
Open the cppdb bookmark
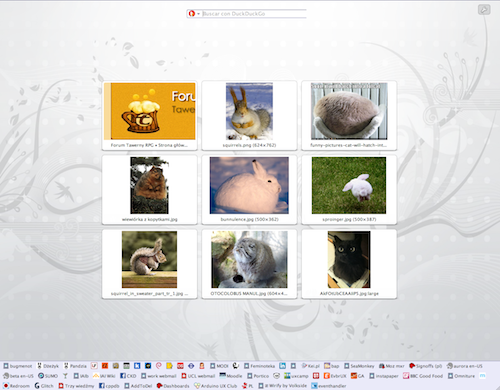point(109,386)
